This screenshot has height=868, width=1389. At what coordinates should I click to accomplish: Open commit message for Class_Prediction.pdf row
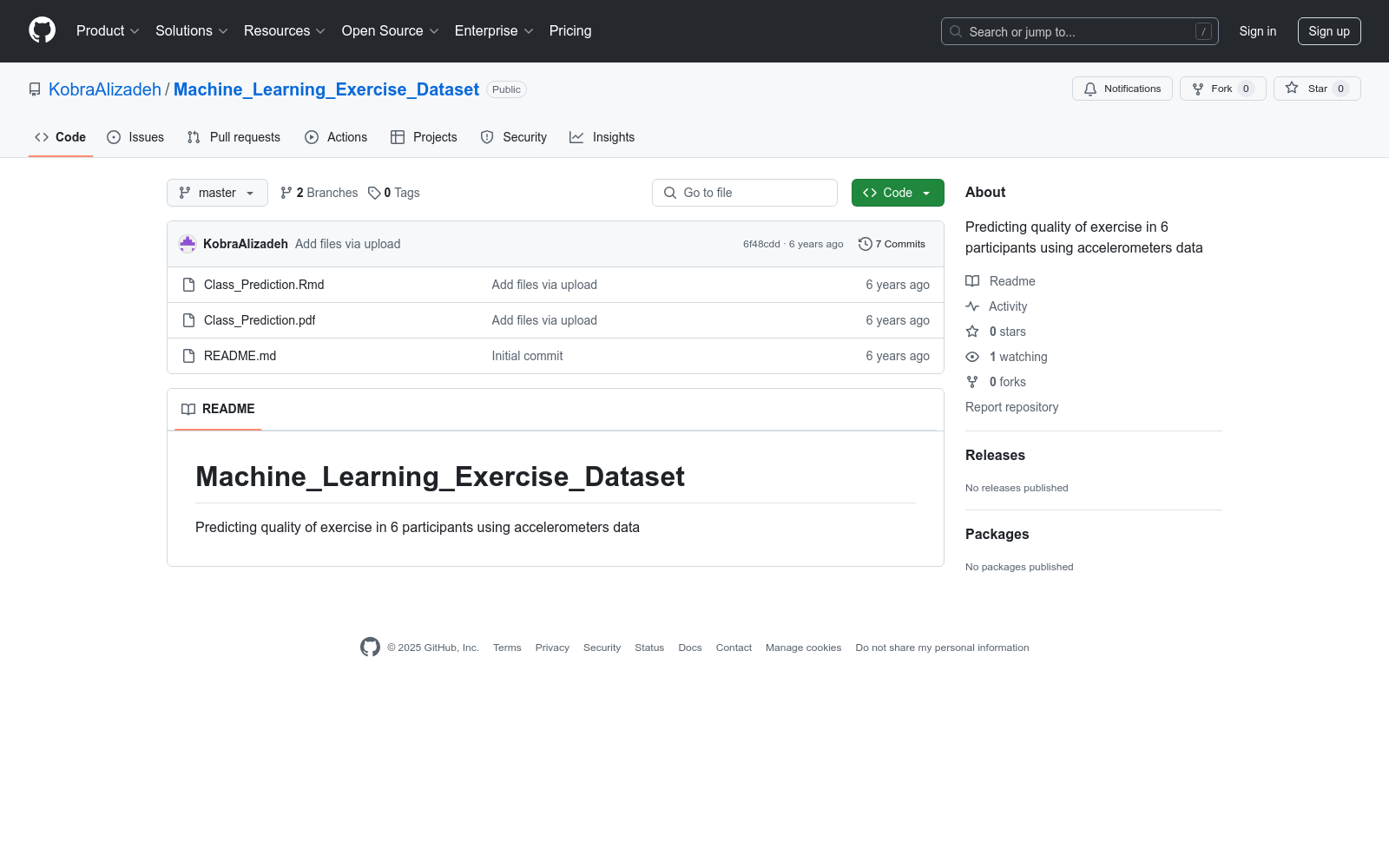pos(544,320)
